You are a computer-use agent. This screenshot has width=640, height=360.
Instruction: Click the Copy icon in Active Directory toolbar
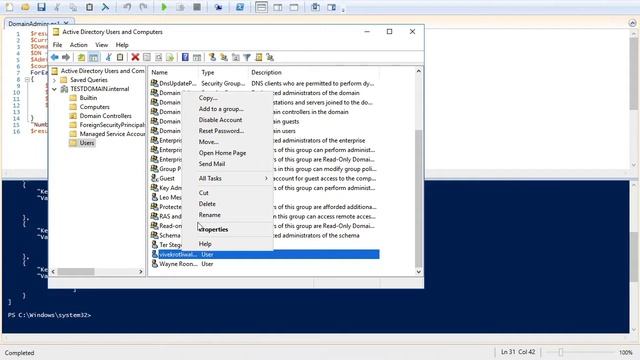120,57
